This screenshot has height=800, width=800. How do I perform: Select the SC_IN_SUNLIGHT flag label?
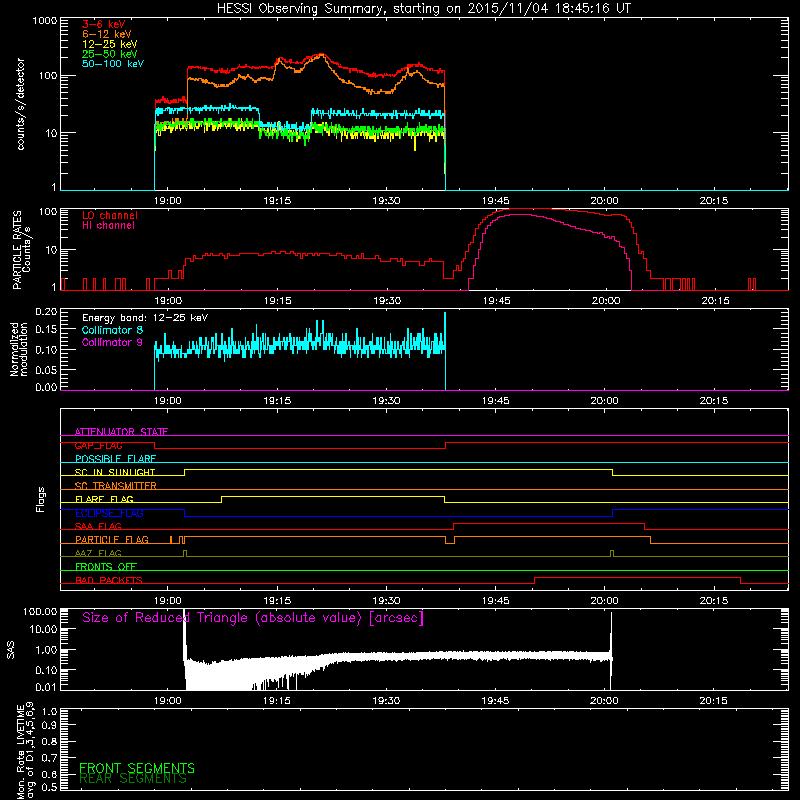tap(115, 472)
